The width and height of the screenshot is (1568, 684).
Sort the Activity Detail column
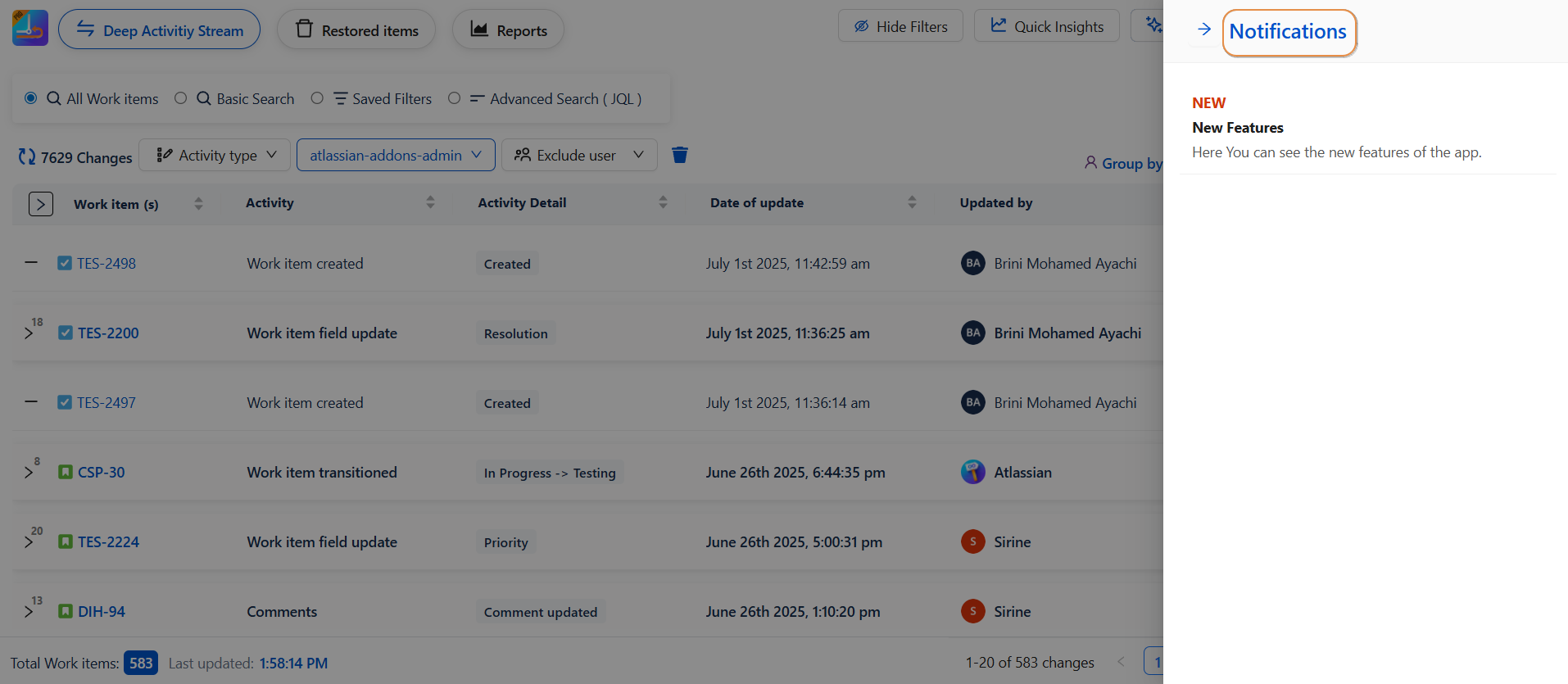663,202
